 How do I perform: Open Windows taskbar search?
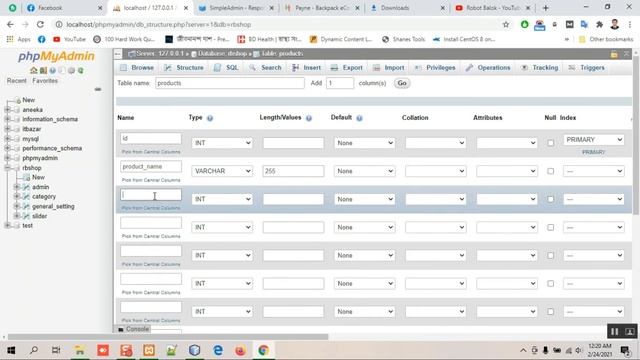pos(34,350)
